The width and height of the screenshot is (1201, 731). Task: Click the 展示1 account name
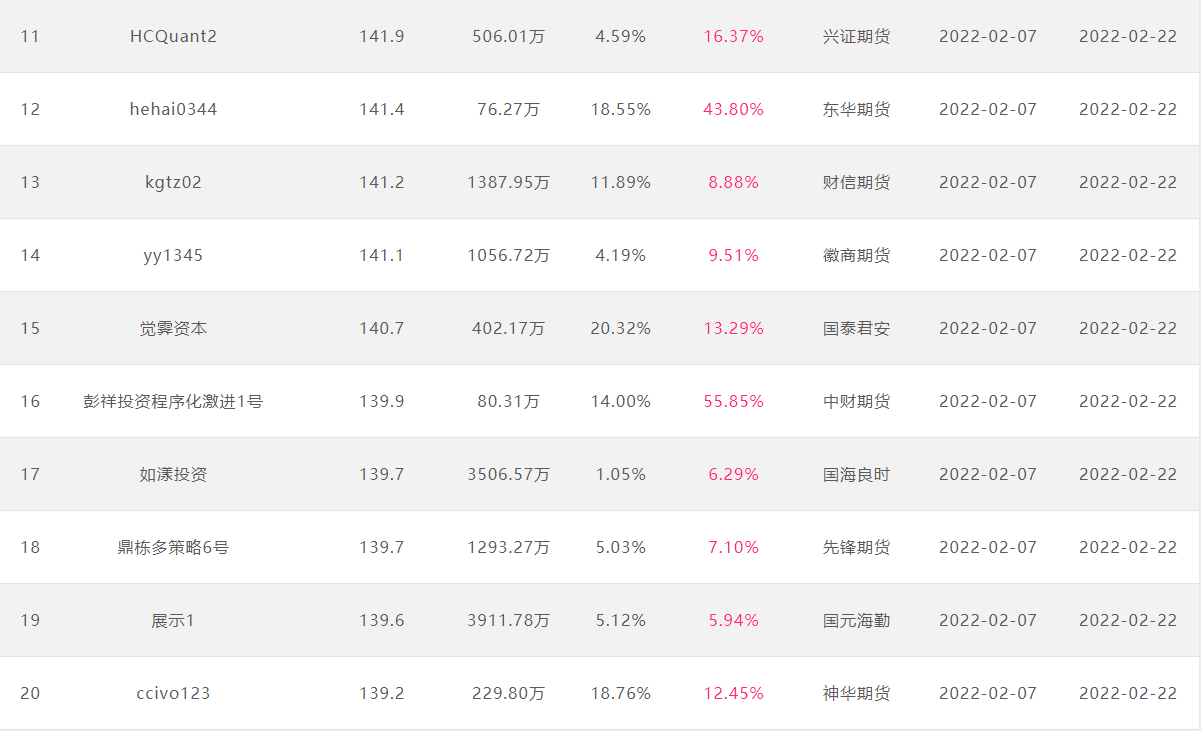tap(173, 620)
